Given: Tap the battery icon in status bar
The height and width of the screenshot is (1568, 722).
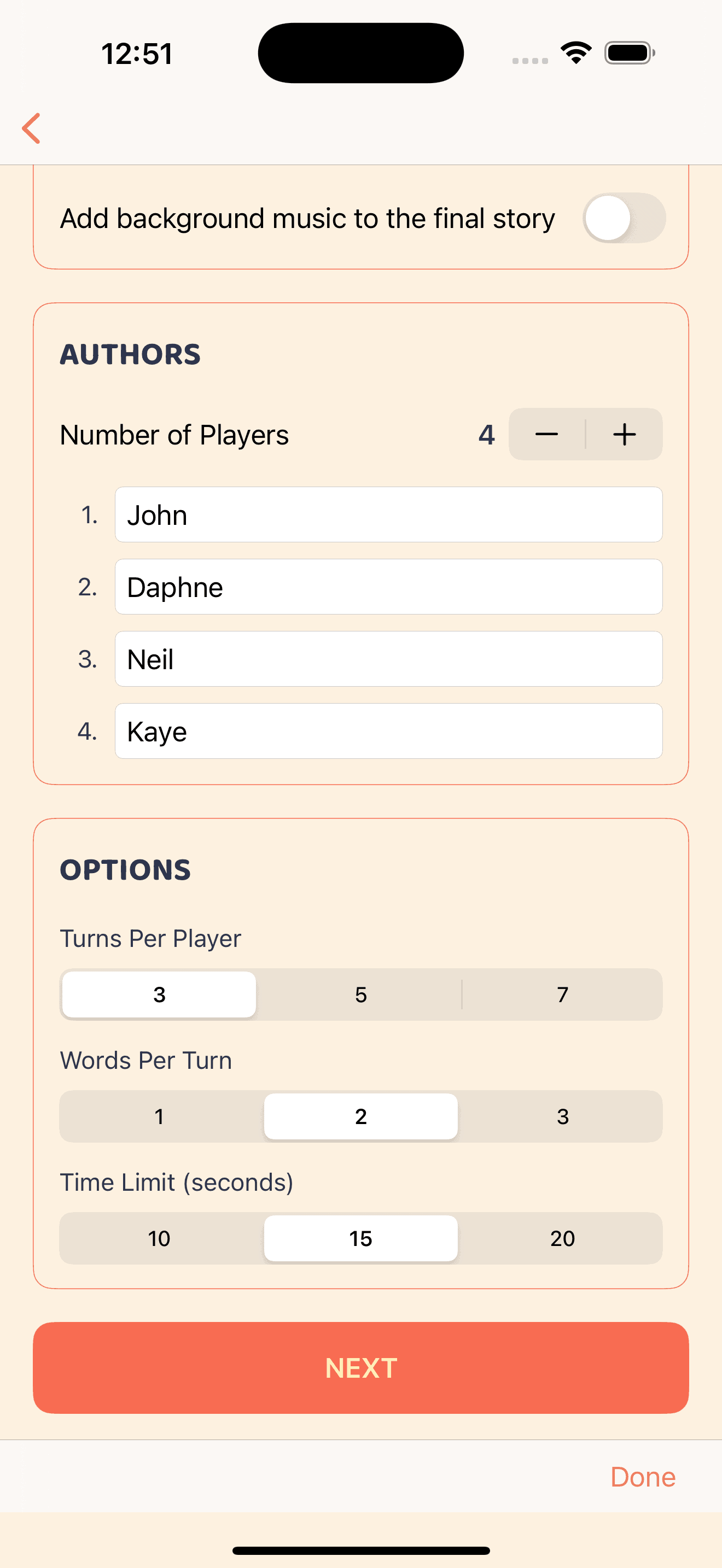Looking at the screenshot, I should 629,53.
